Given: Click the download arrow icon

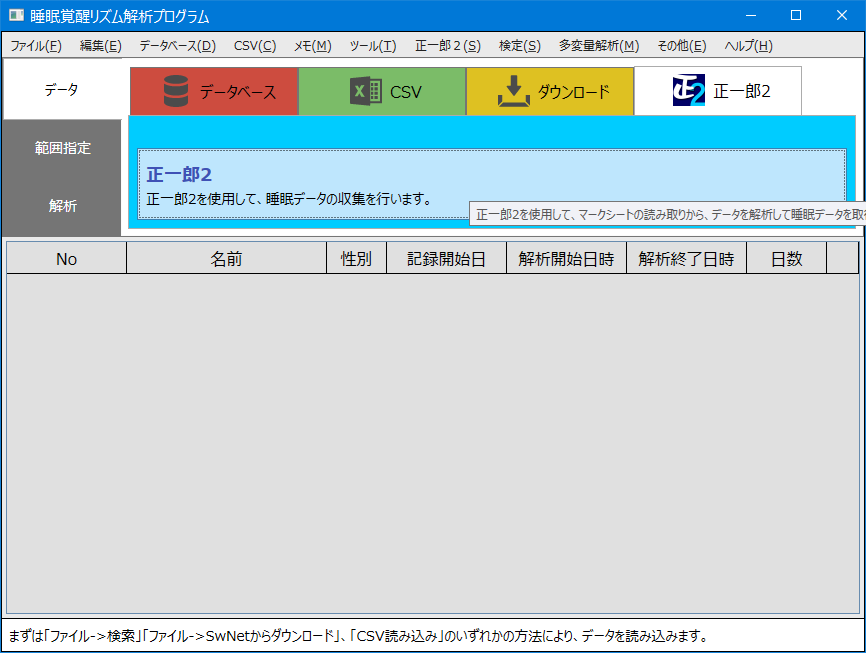Looking at the screenshot, I should pyautogui.click(x=514, y=91).
